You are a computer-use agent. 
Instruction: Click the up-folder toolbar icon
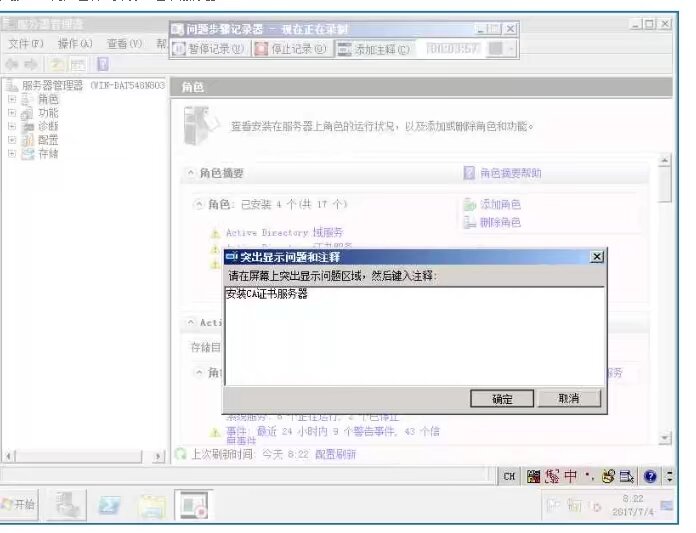point(57,65)
